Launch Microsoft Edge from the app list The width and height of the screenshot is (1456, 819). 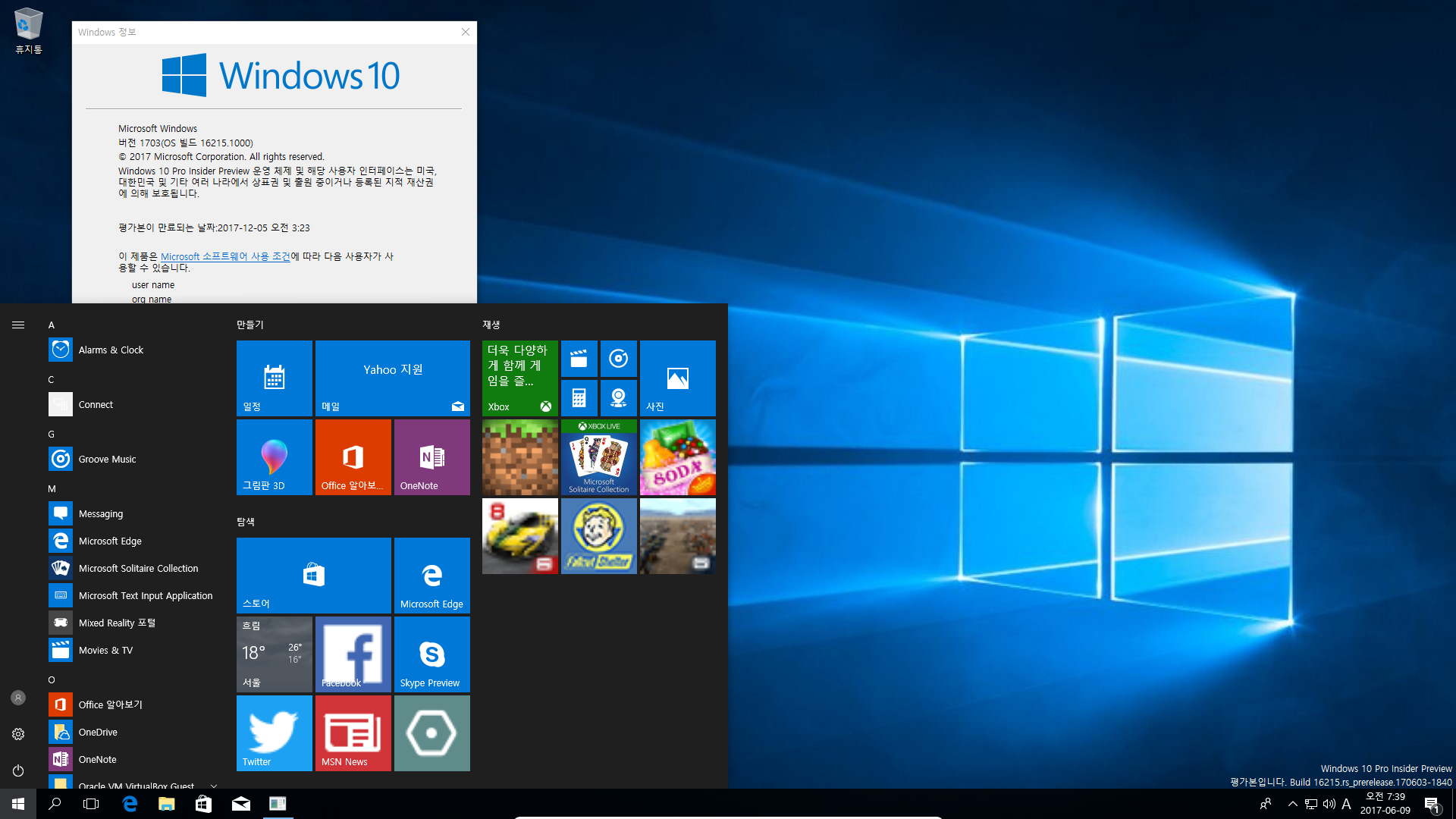click(130, 541)
